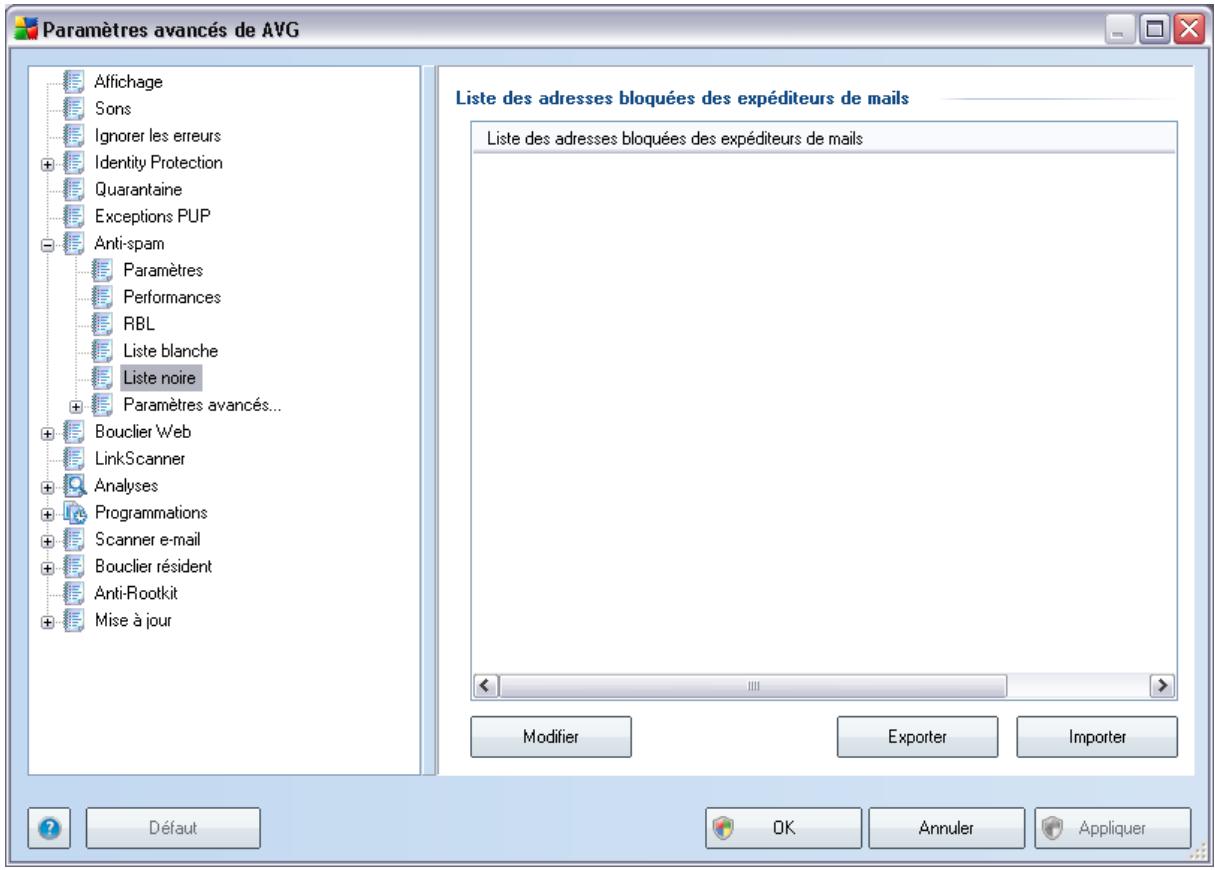Collapse the Anti-spam node
This screenshot has height=870, width=1215.
[x=47, y=244]
